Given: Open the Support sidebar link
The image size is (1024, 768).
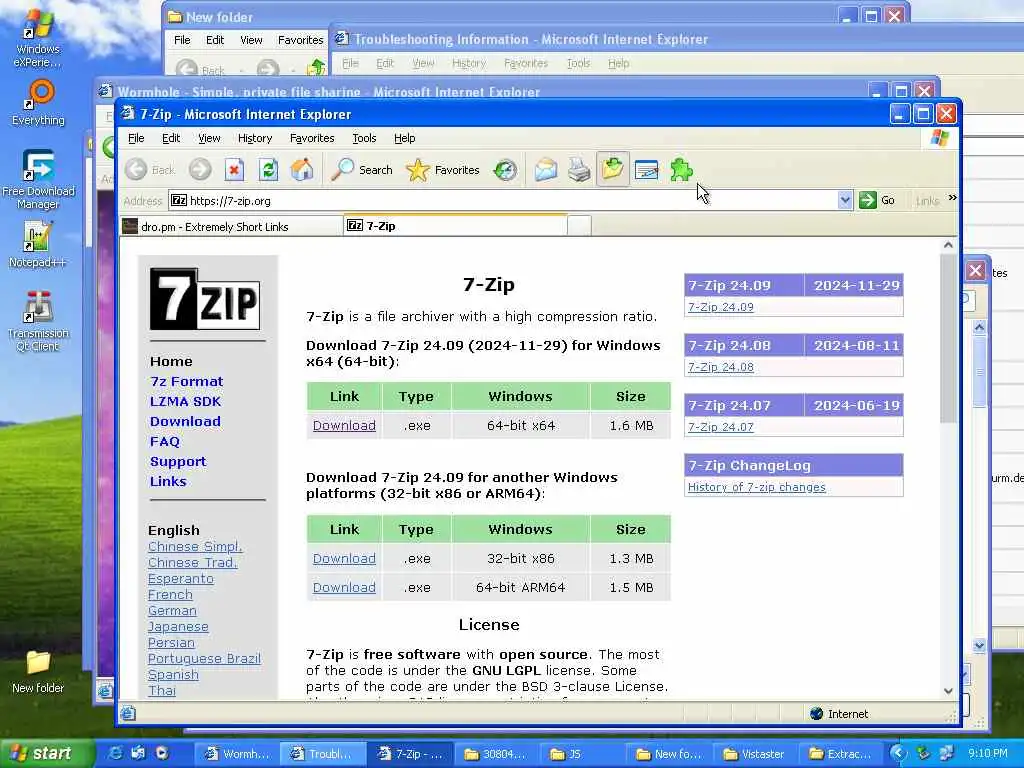Looking at the screenshot, I should 178,461.
